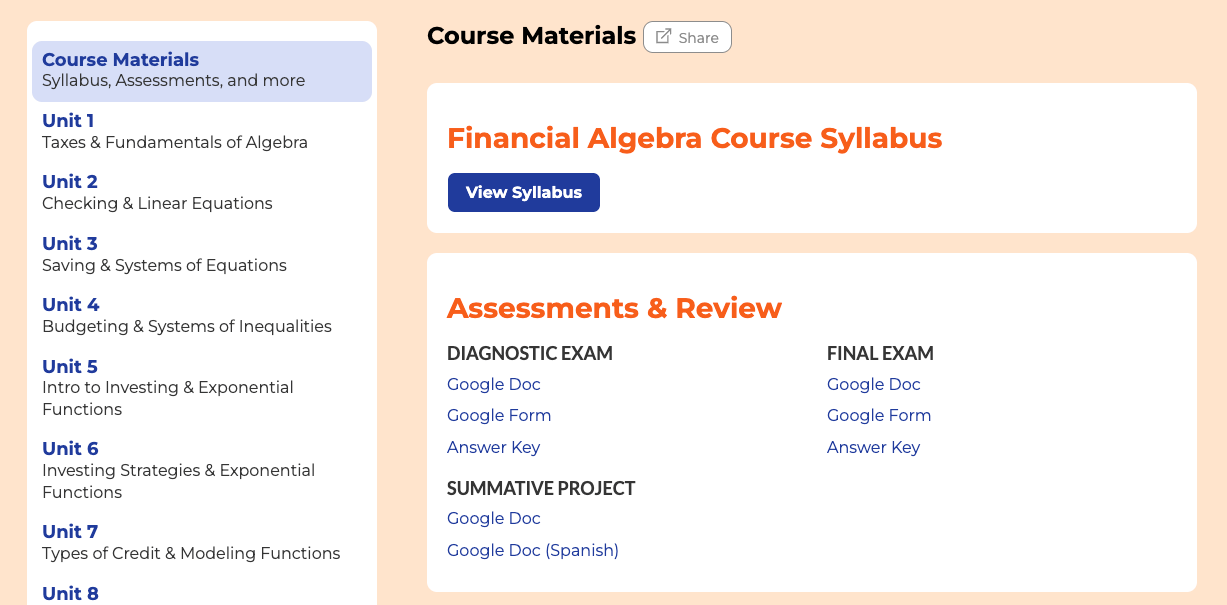Image resolution: width=1227 pixels, height=605 pixels.
Task: View the Final Exam Answer Key
Action: 873,447
